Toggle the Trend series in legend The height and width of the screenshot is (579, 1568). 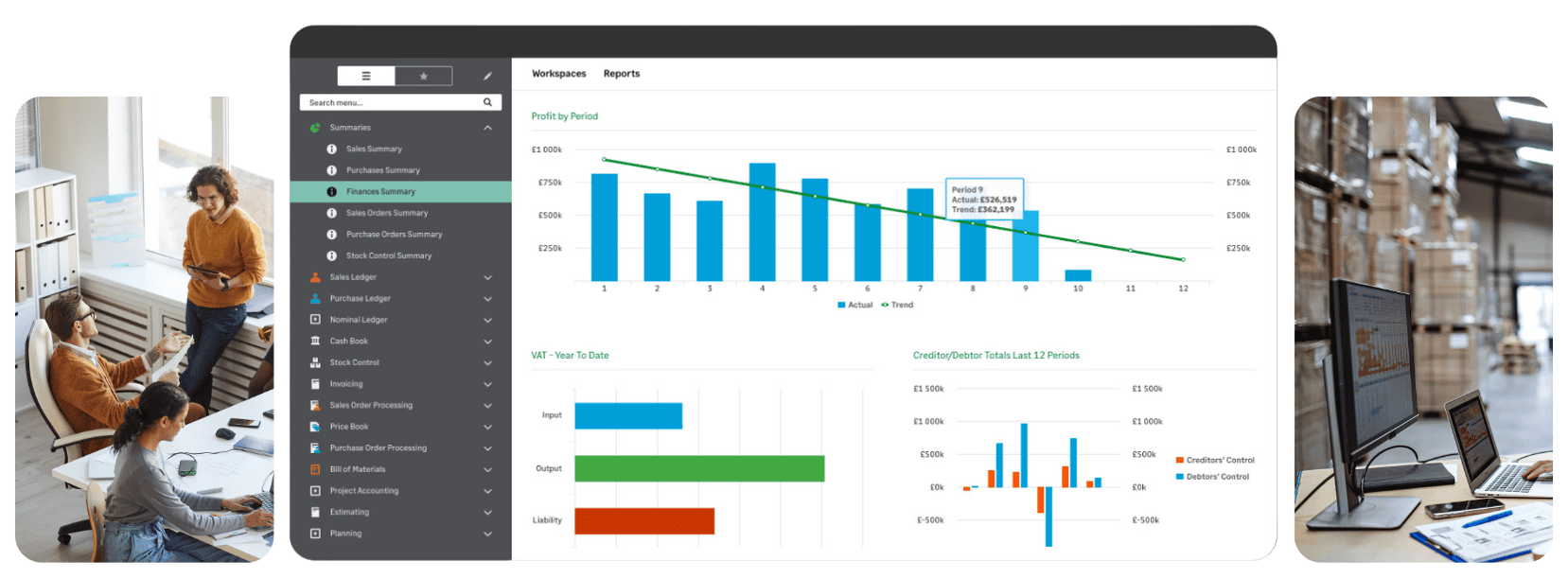tap(897, 305)
